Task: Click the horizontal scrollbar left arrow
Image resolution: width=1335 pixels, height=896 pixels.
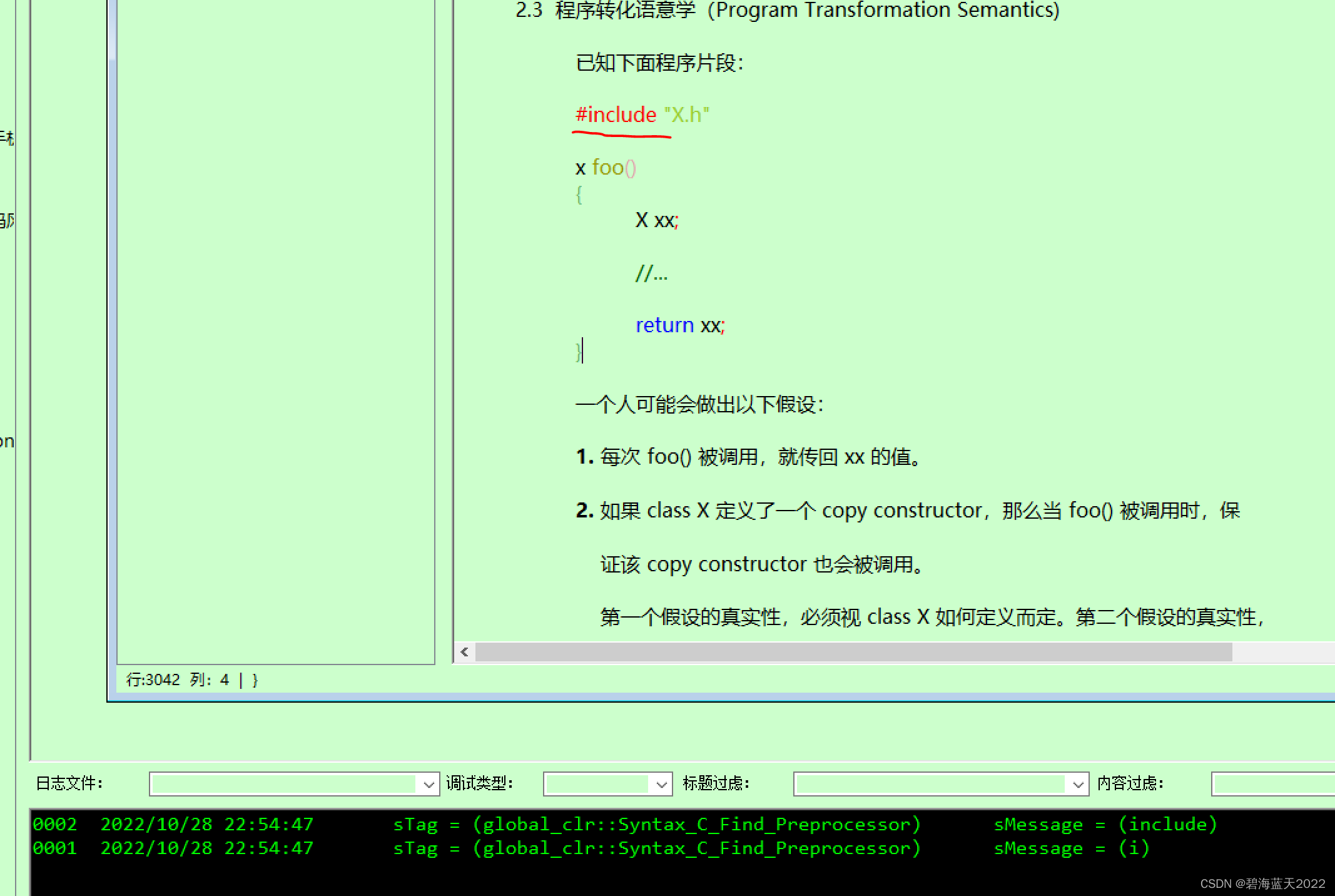Action: tap(464, 652)
